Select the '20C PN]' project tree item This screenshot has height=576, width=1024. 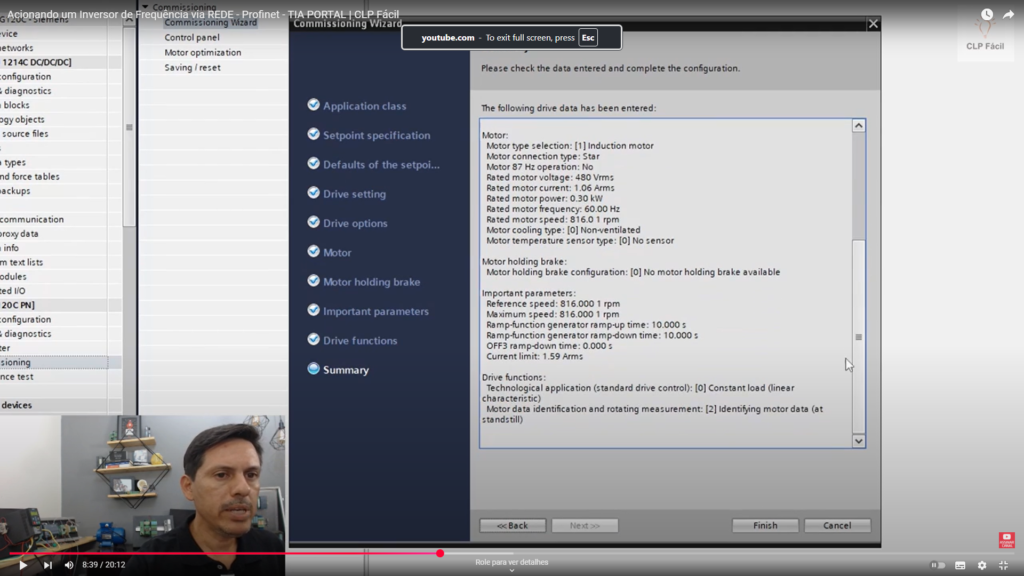(x=18, y=305)
